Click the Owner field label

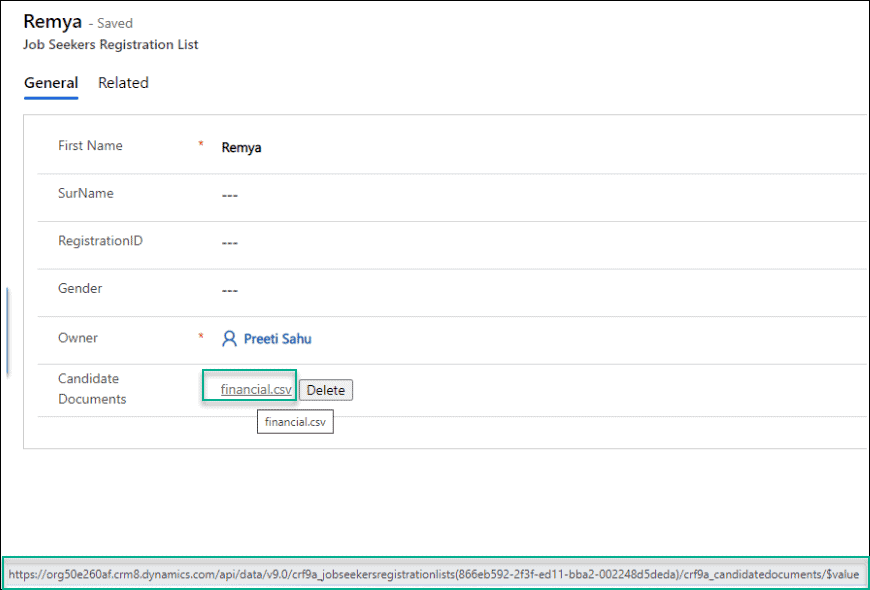tap(78, 338)
